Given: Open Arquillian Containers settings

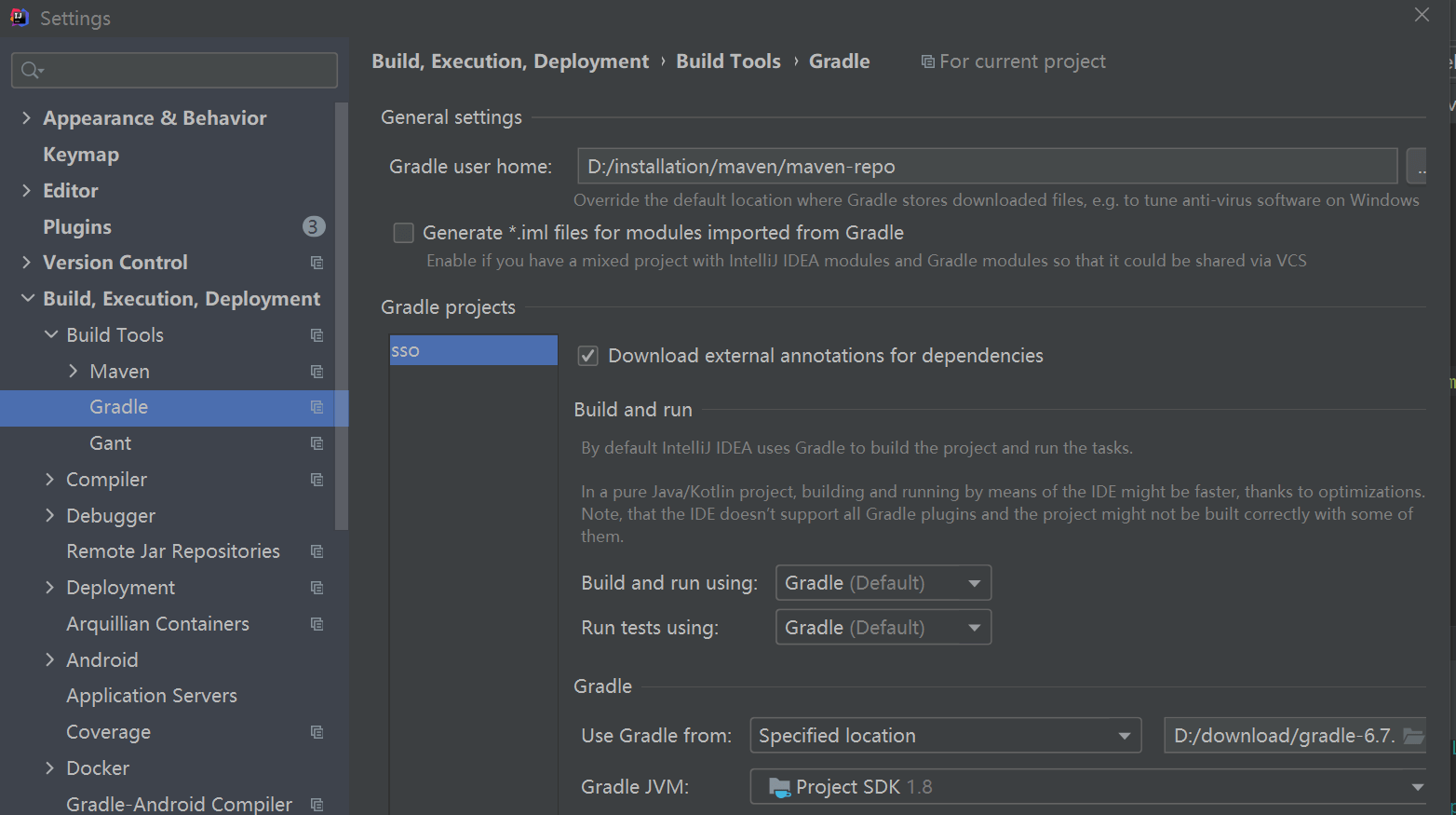Looking at the screenshot, I should pyautogui.click(x=157, y=624).
